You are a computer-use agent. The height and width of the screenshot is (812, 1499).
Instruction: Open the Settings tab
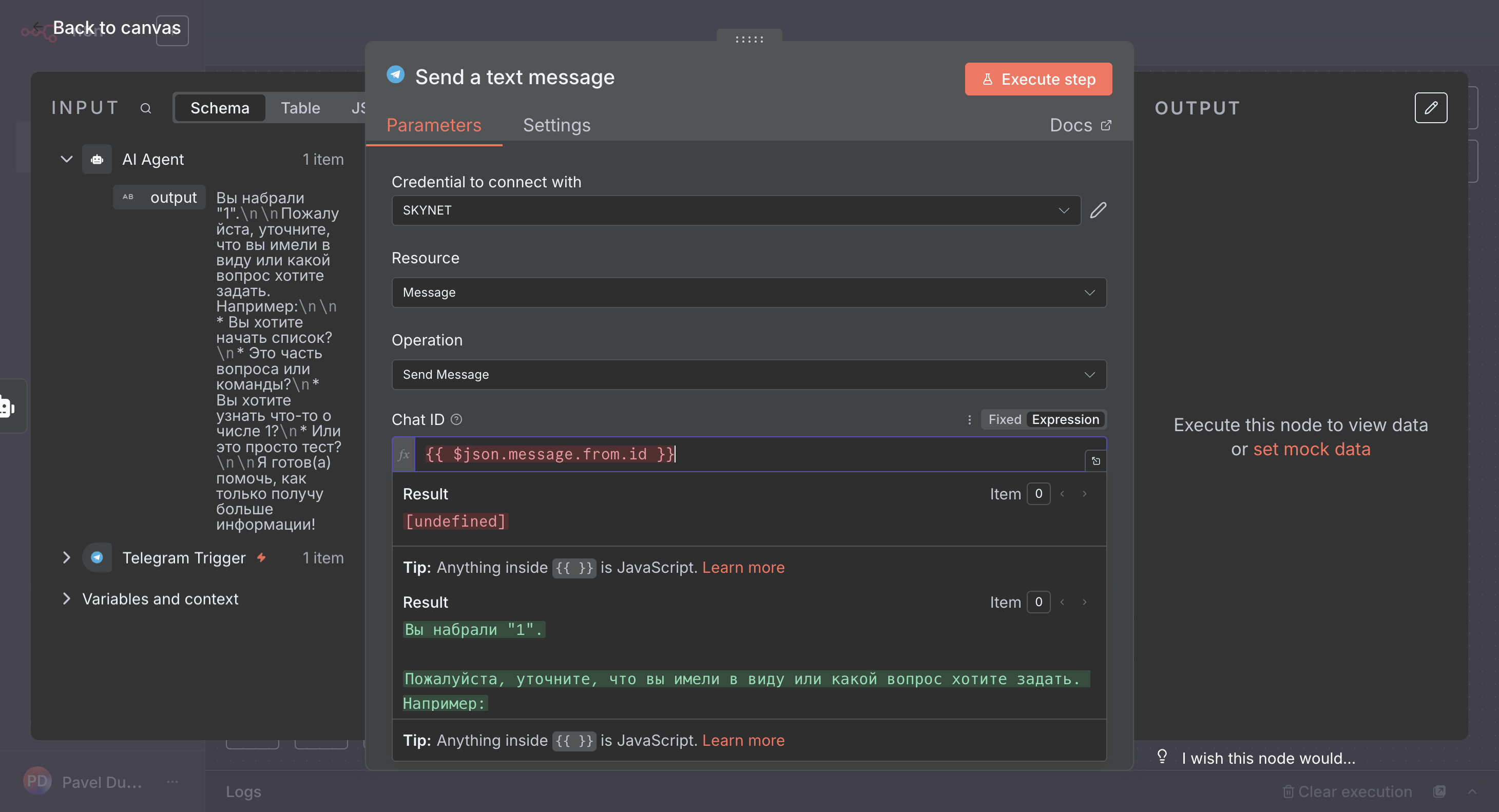(556, 125)
